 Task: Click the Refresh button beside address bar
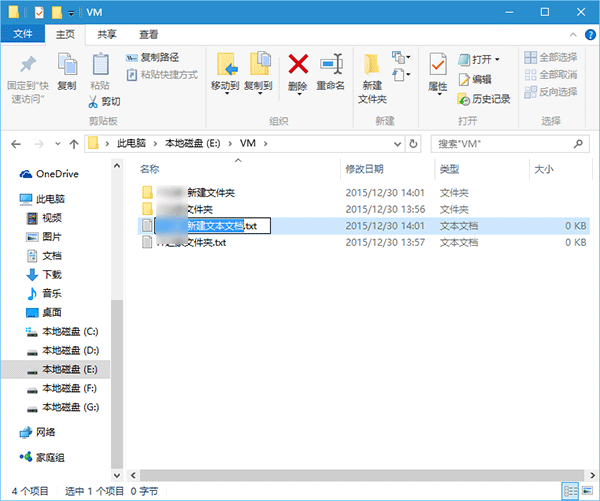[x=413, y=144]
